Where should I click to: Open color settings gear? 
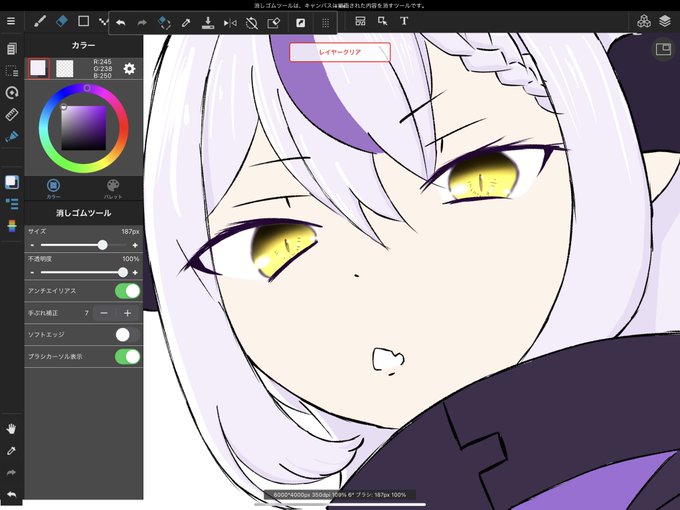(129, 69)
